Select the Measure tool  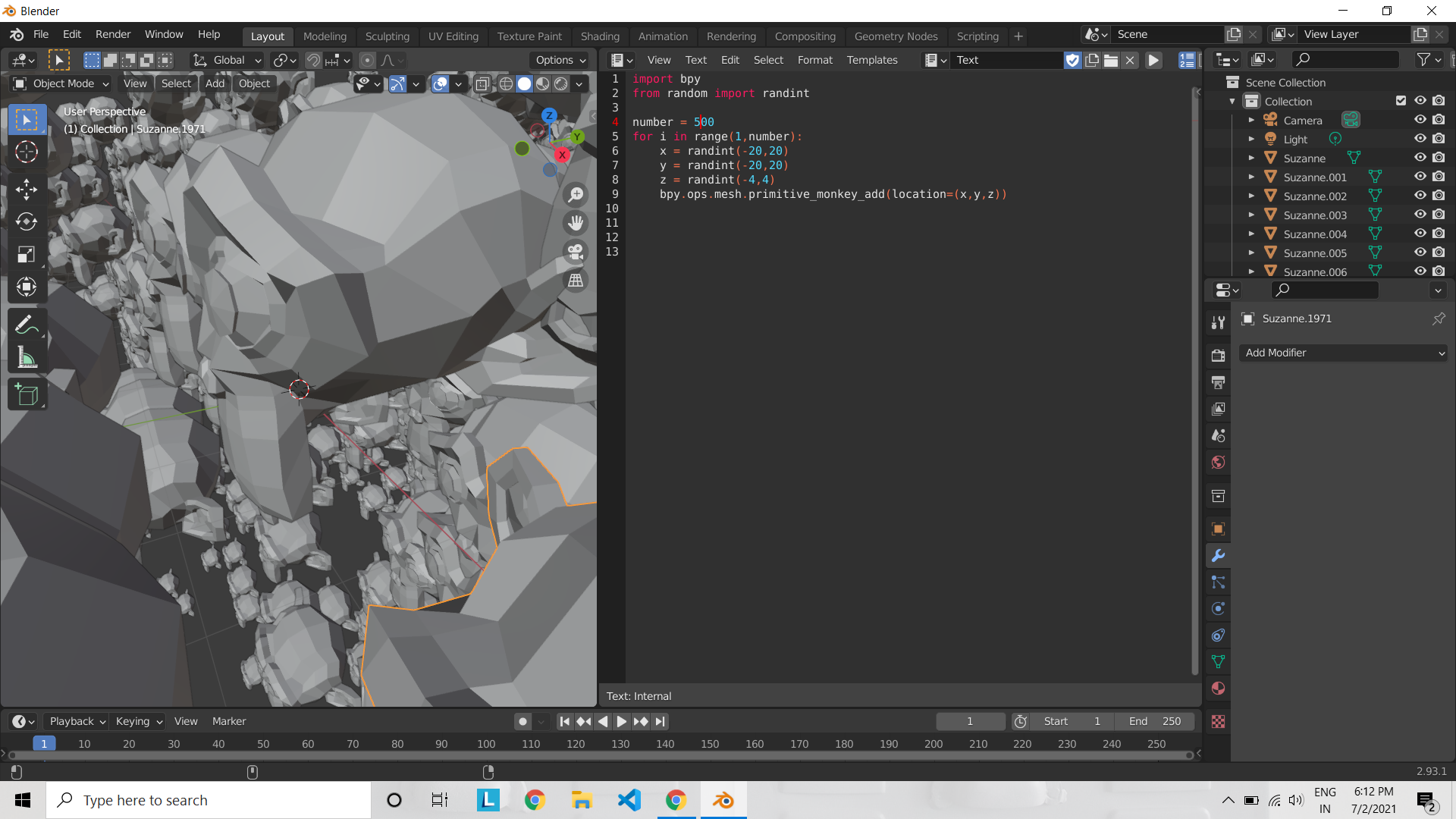click(27, 358)
